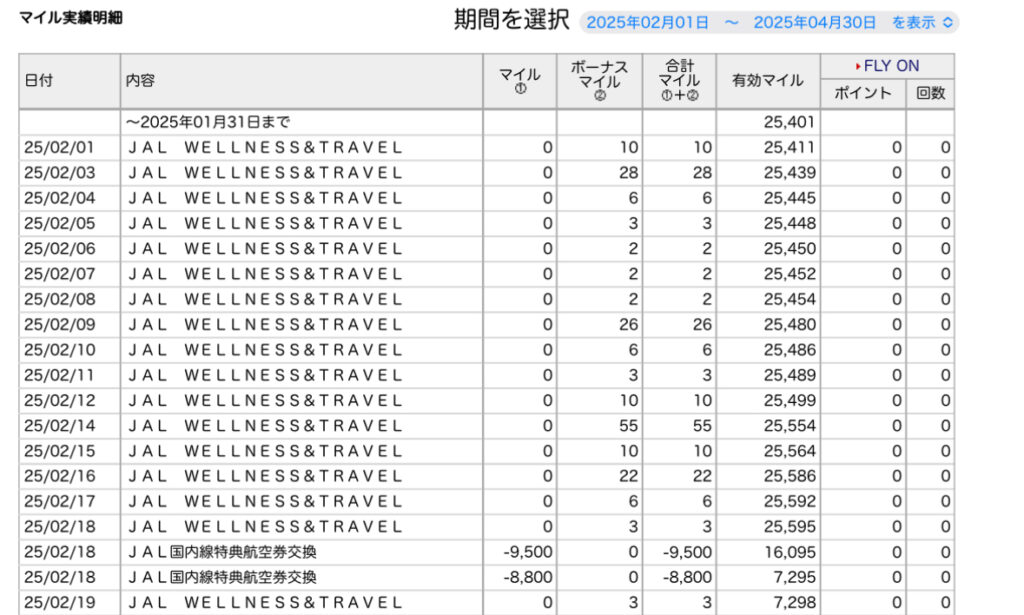
Task: Click valid miles value 25,554
Action: (x=790, y=426)
